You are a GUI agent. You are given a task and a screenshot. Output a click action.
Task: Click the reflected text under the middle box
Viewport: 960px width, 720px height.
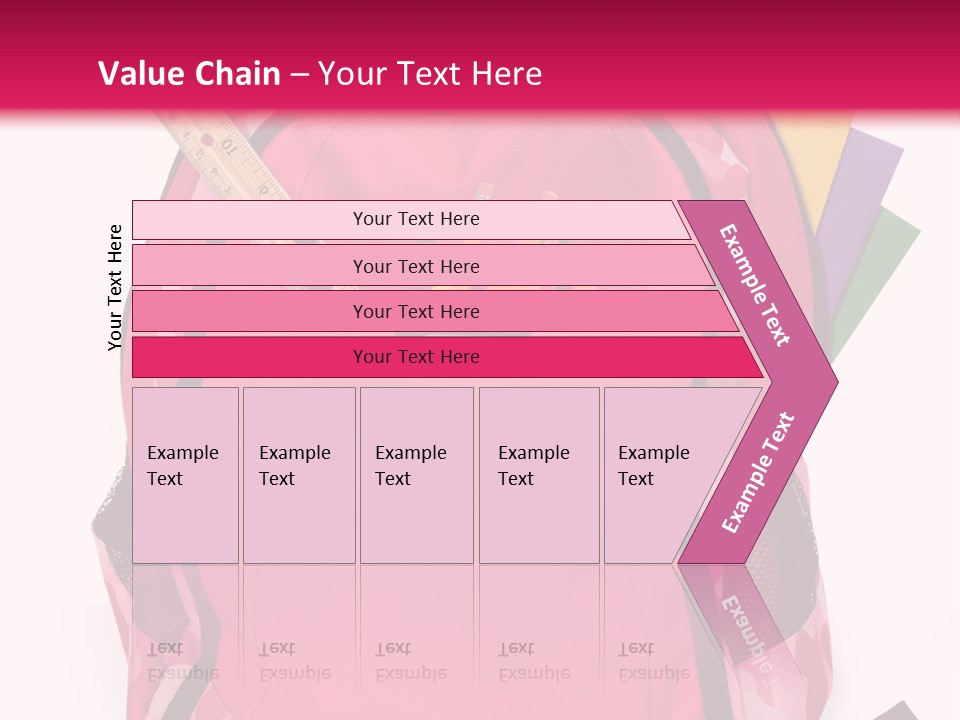pos(410,660)
